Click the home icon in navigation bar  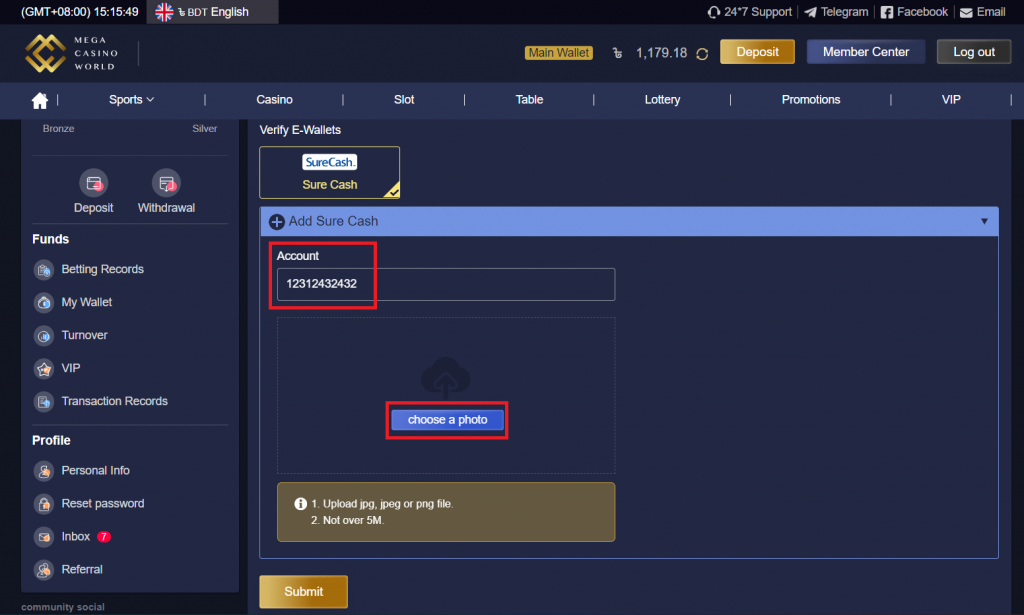[x=40, y=101]
